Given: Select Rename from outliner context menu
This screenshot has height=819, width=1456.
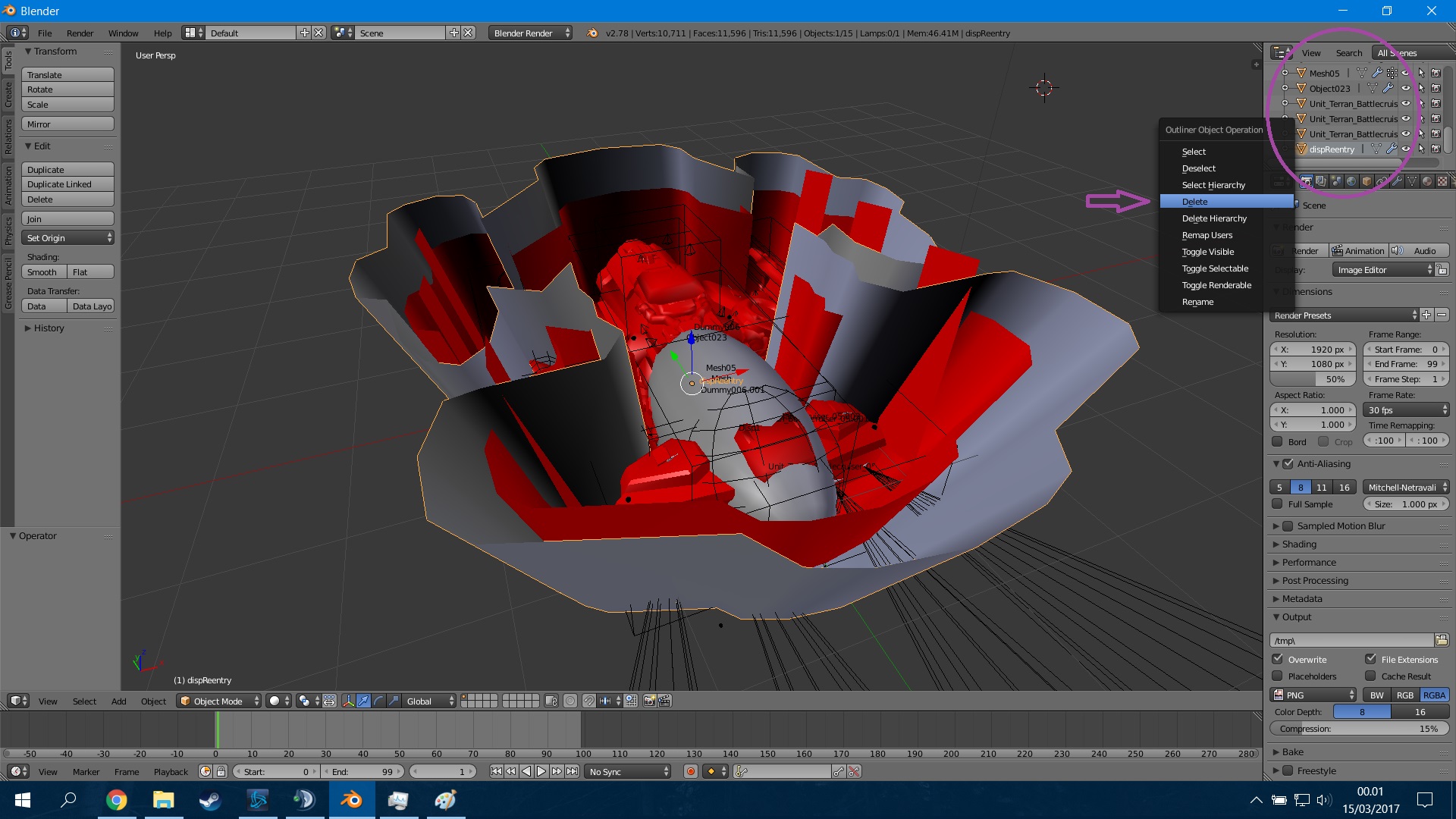Looking at the screenshot, I should pyautogui.click(x=1197, y=301).
